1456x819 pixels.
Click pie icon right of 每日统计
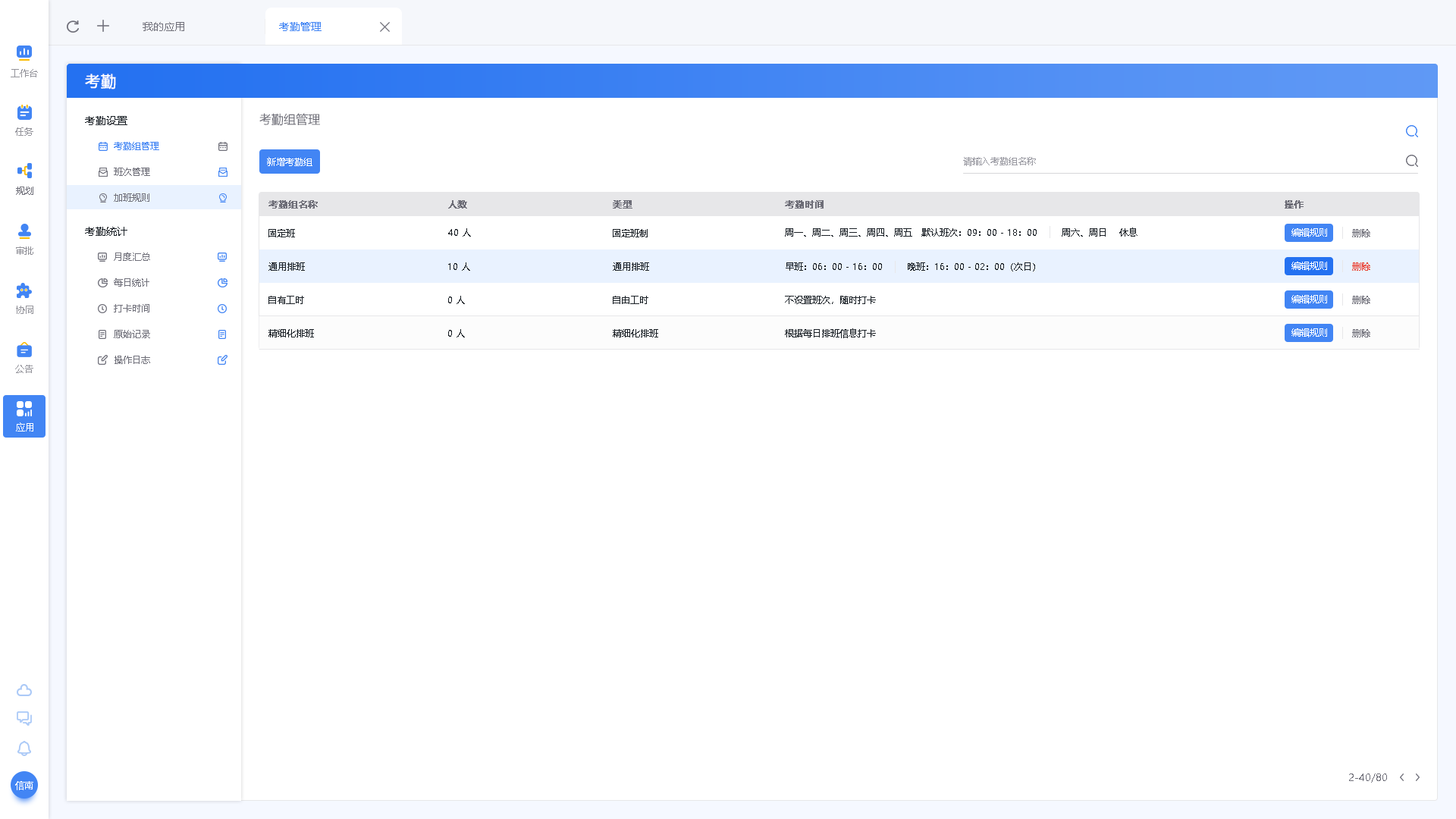(x=222, y=283)
